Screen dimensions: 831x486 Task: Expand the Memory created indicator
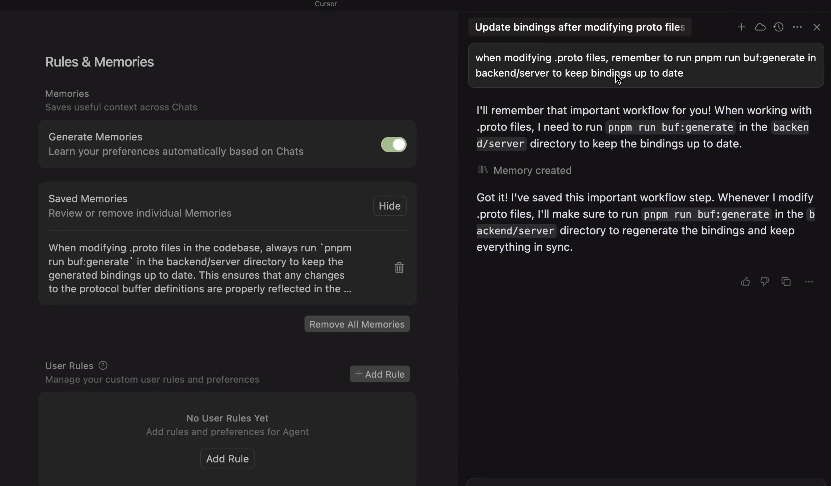point(524,170)
